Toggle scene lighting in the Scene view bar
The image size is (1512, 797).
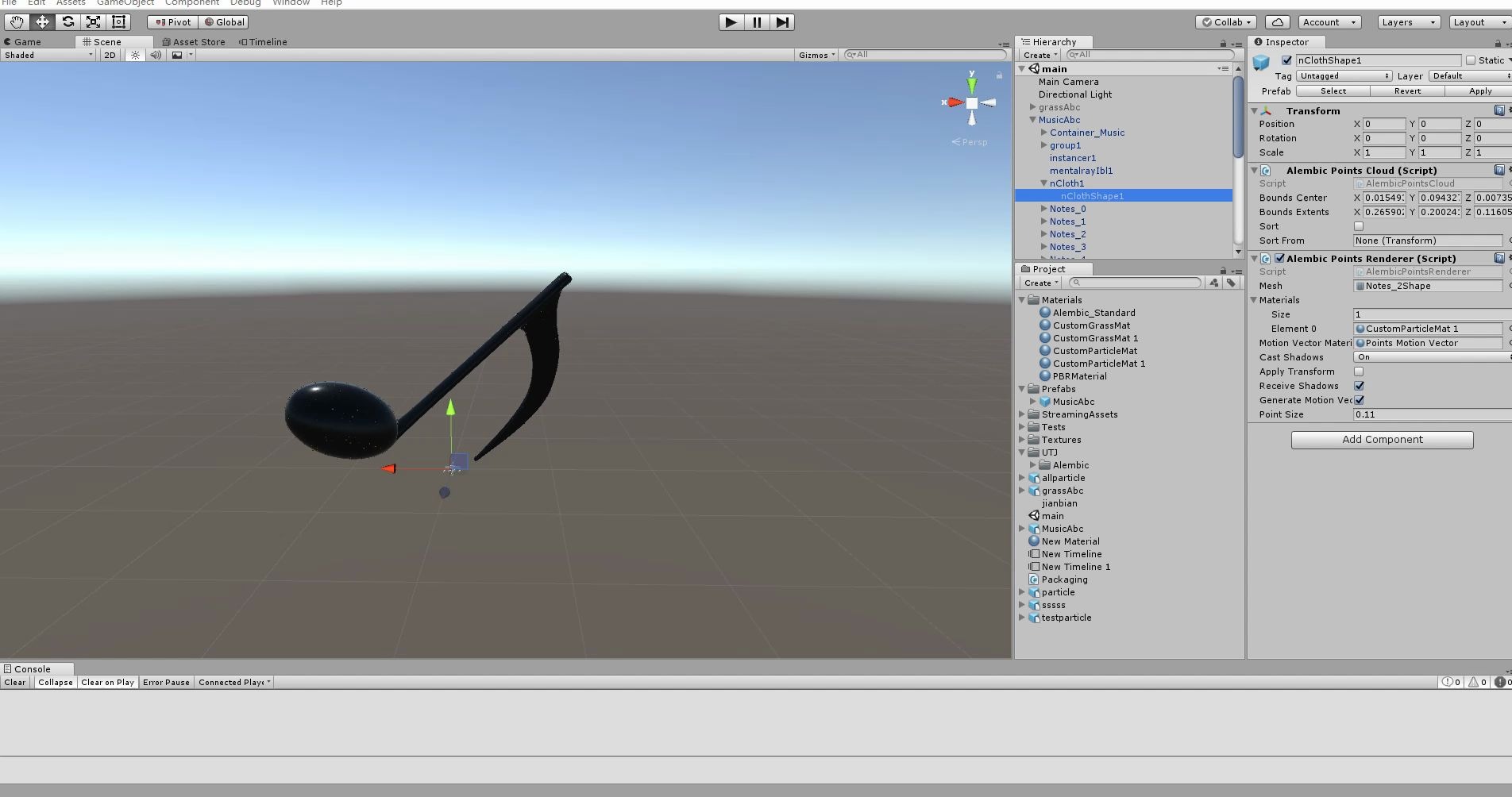(x=135, y=55)
